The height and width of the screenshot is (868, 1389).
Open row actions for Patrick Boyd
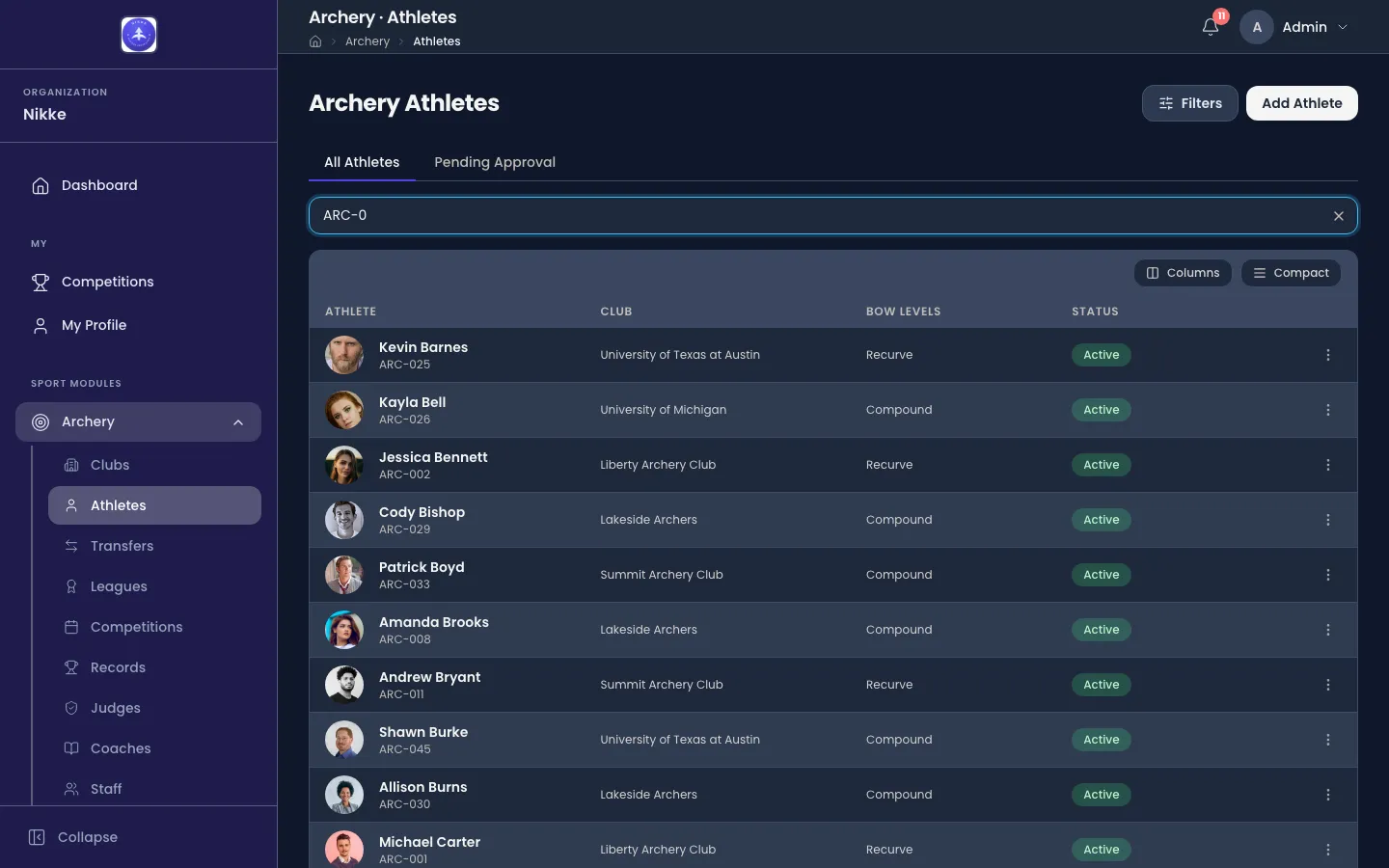pos(1328,575)
